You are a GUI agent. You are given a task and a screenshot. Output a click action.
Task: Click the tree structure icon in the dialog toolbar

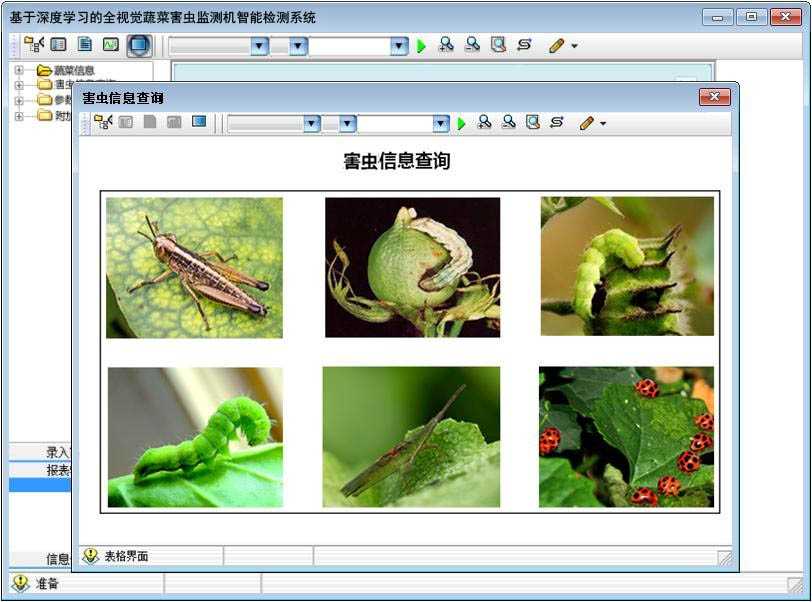(x=102, y=122)
